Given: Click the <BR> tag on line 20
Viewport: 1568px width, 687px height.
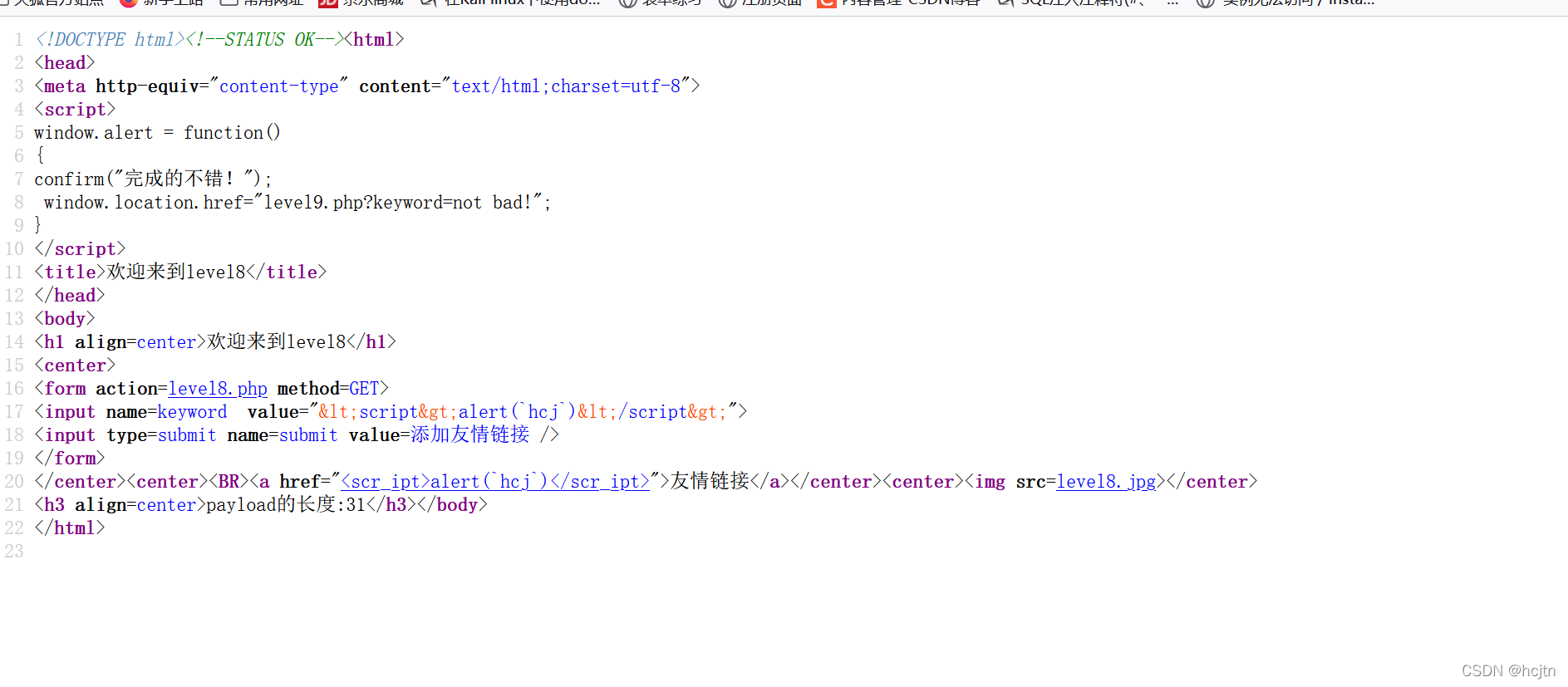Looking at the screenshot, I should pyautogui.click(x=229, y=482).
